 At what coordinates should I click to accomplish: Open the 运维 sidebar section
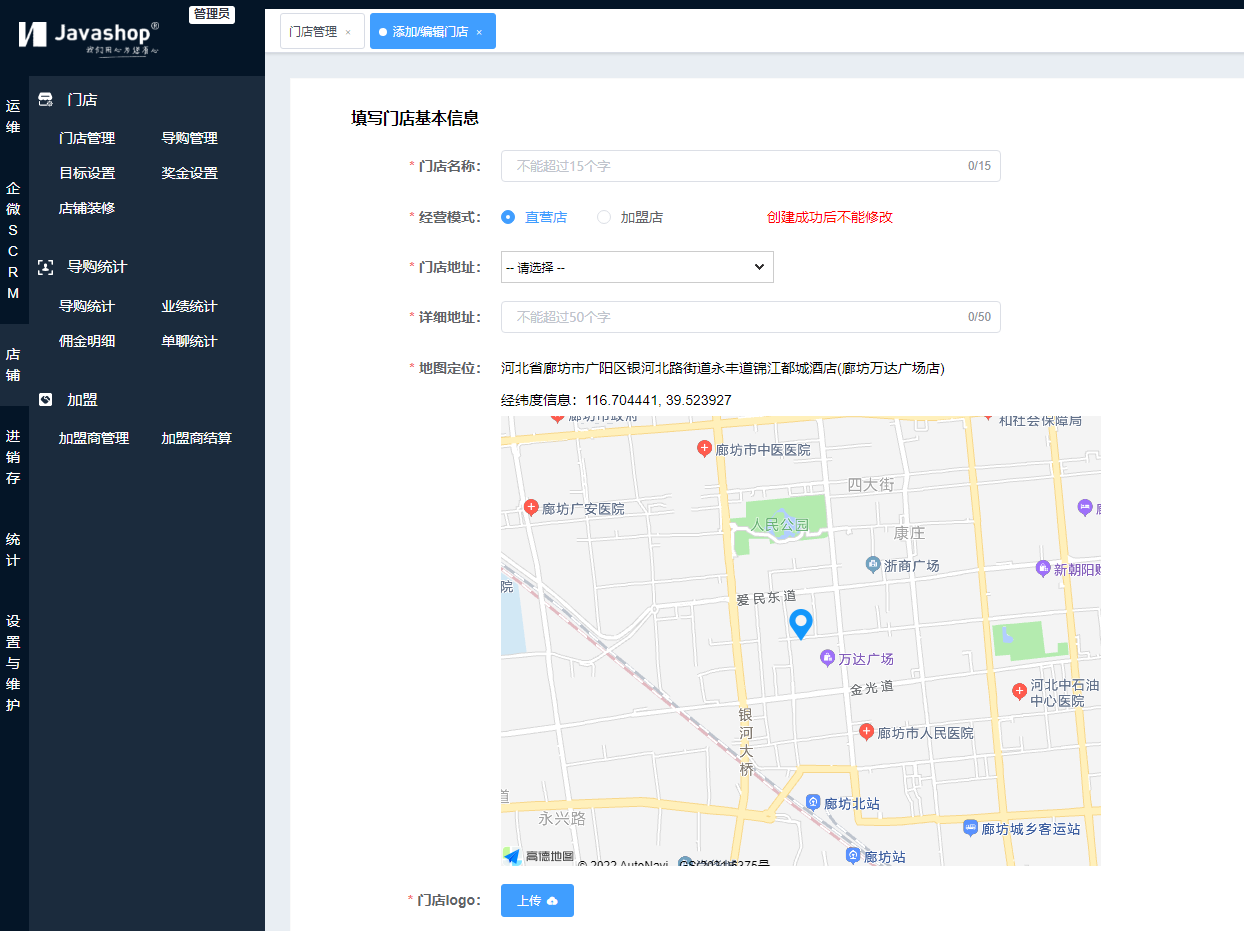(13, 116)
